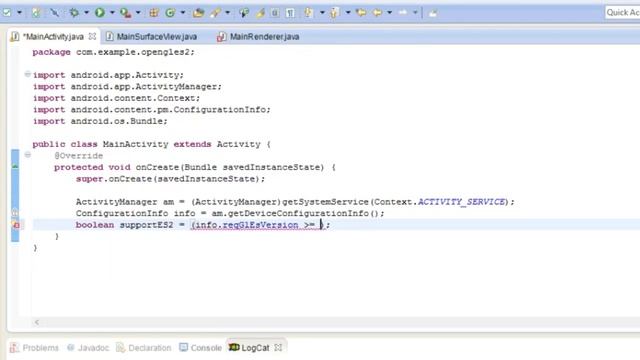Click the 'import android.content.pm.ConfigurationInfo;' line
640x360 pixels.
152,110
